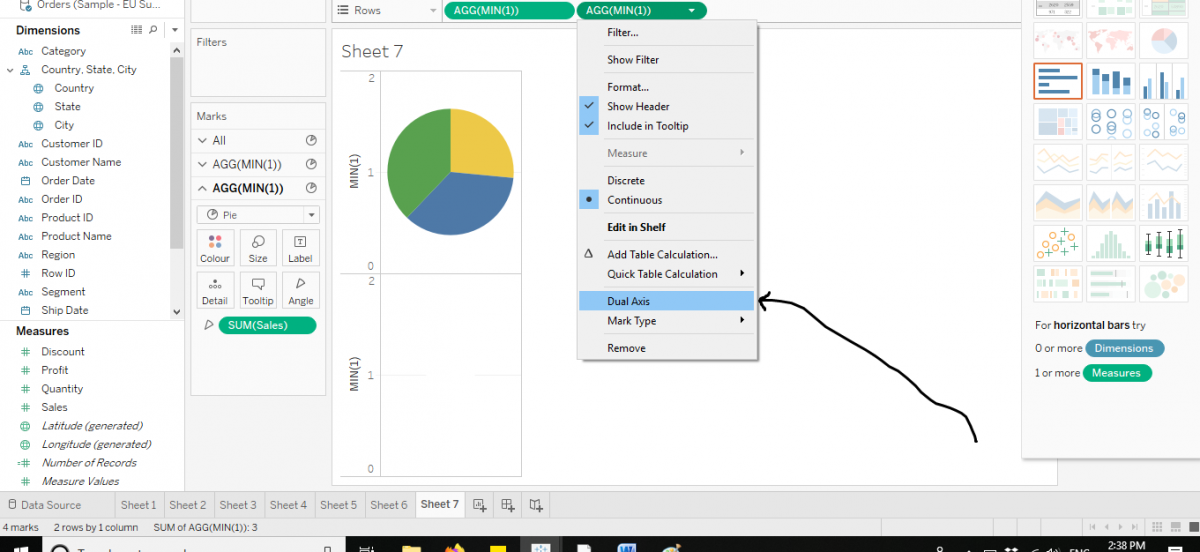Image resolution: width=1200 pixels, height=552 pixels.
Task: Select Show Filter menu entry
Action: tap(667, 60)
